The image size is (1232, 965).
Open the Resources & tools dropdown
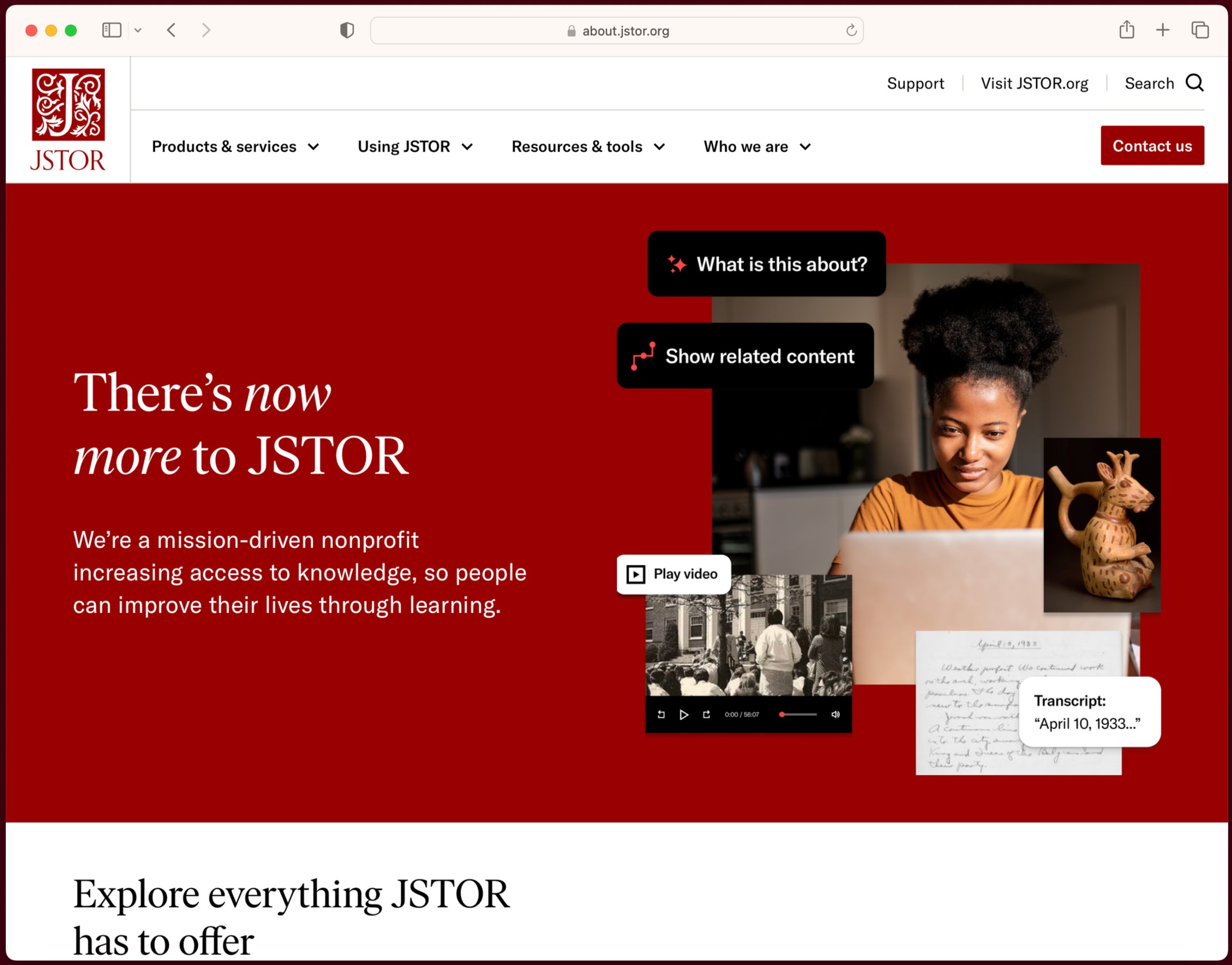point(588,147)
